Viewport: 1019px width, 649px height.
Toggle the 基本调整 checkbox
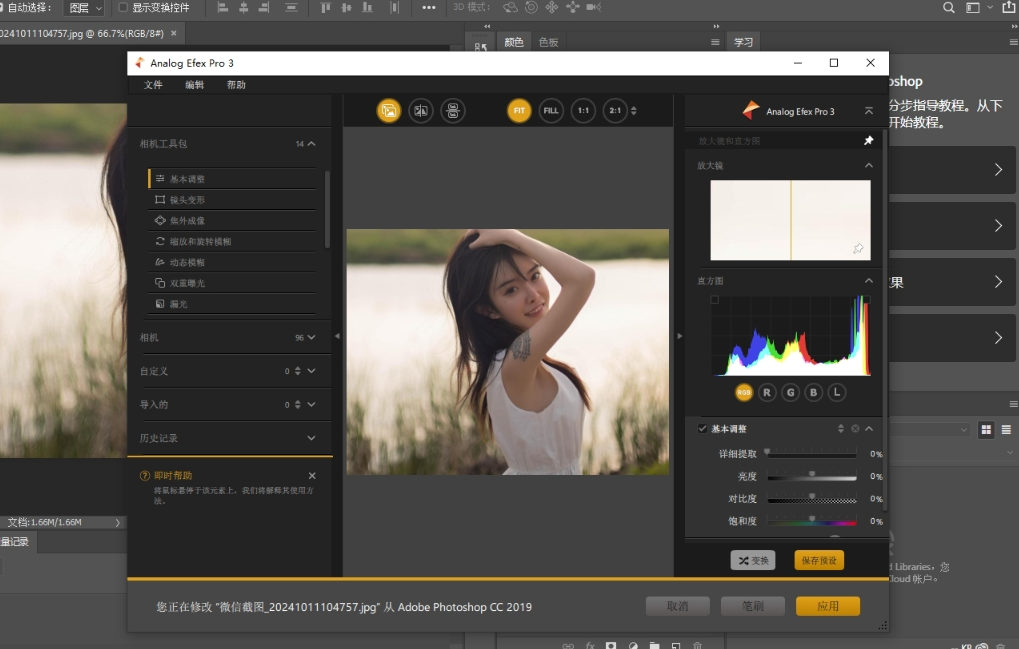point(703,429)
